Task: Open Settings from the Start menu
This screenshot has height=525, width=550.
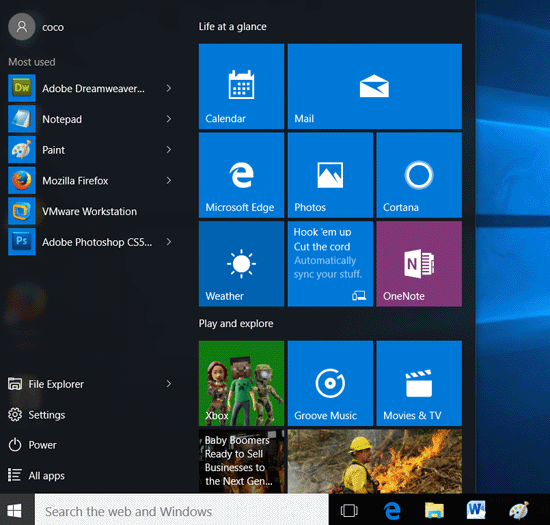Action: [x=36, y=415]
